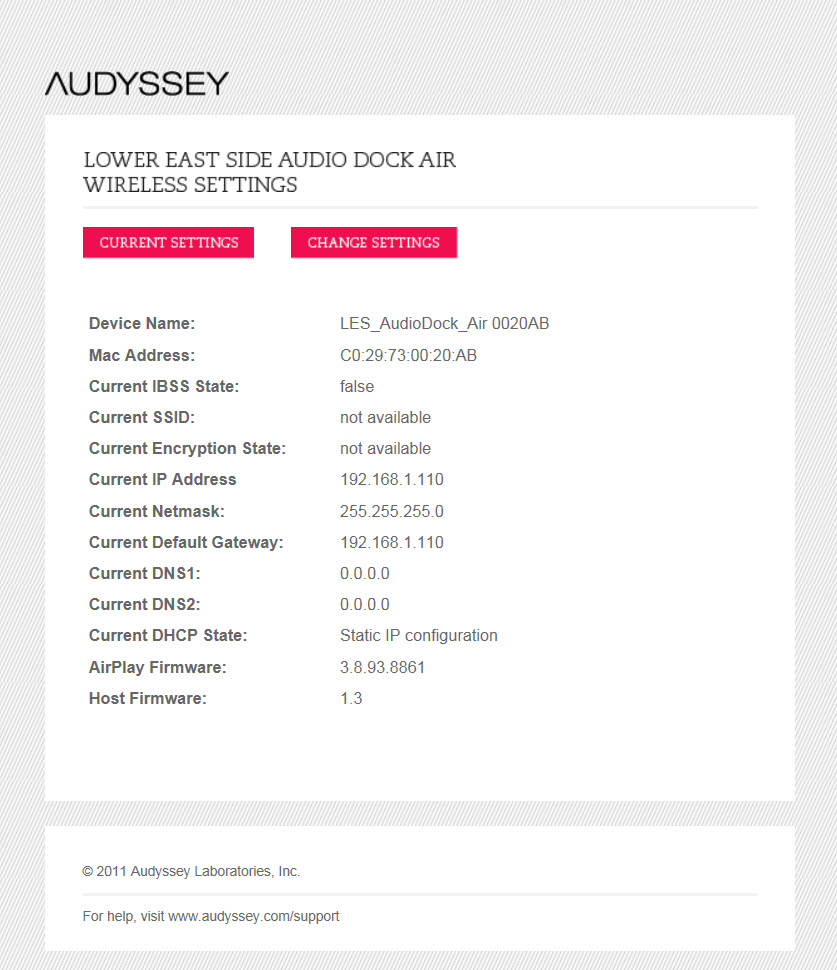Click the Mac Address value C0:29:73:00:20:AB
The height and width of the screenshot is (970, 837).
[x=408, y=356]
